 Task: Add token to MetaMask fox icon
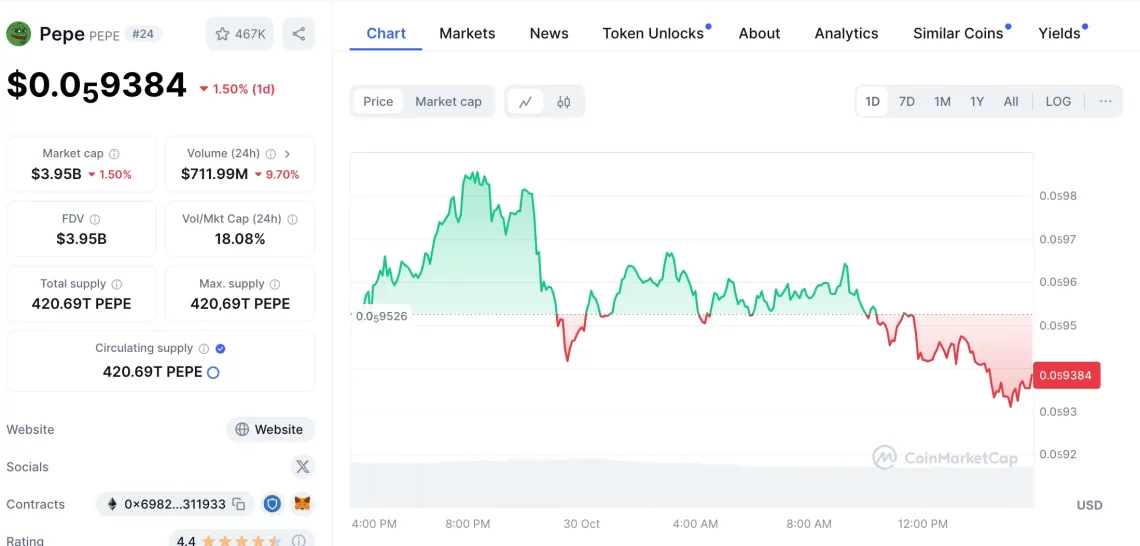(x=302, y=504)
